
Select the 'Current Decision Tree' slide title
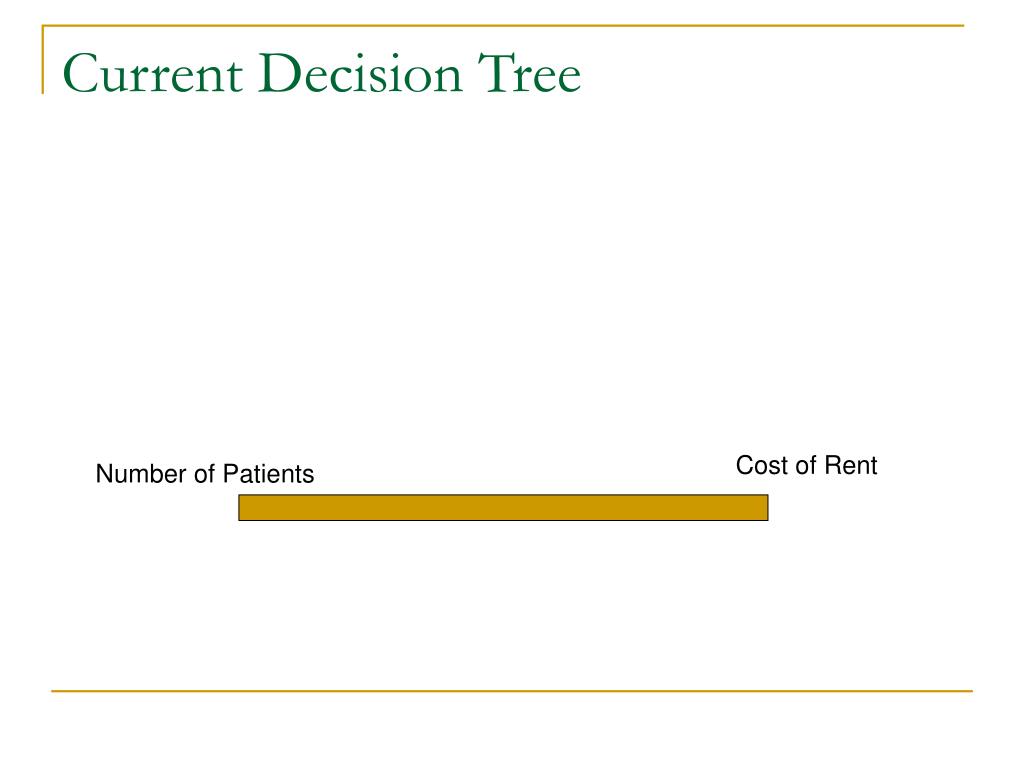point(321,73)
